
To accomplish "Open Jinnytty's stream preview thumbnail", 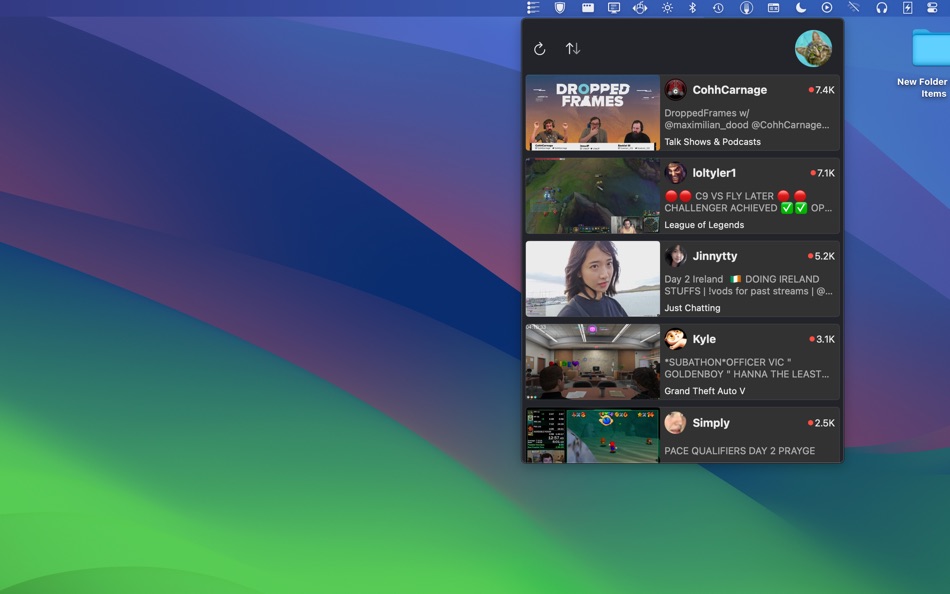I will click(592, 278).
